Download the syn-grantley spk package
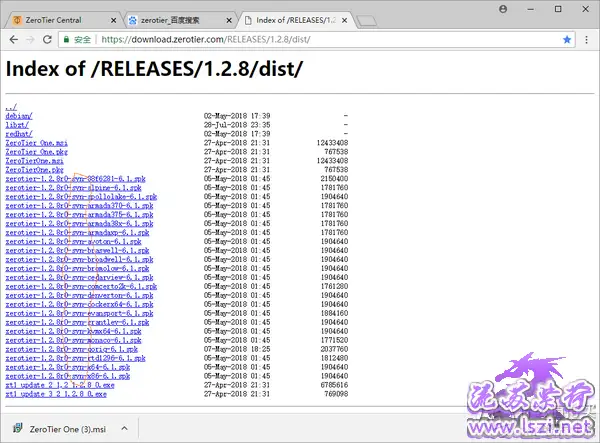 77,322
